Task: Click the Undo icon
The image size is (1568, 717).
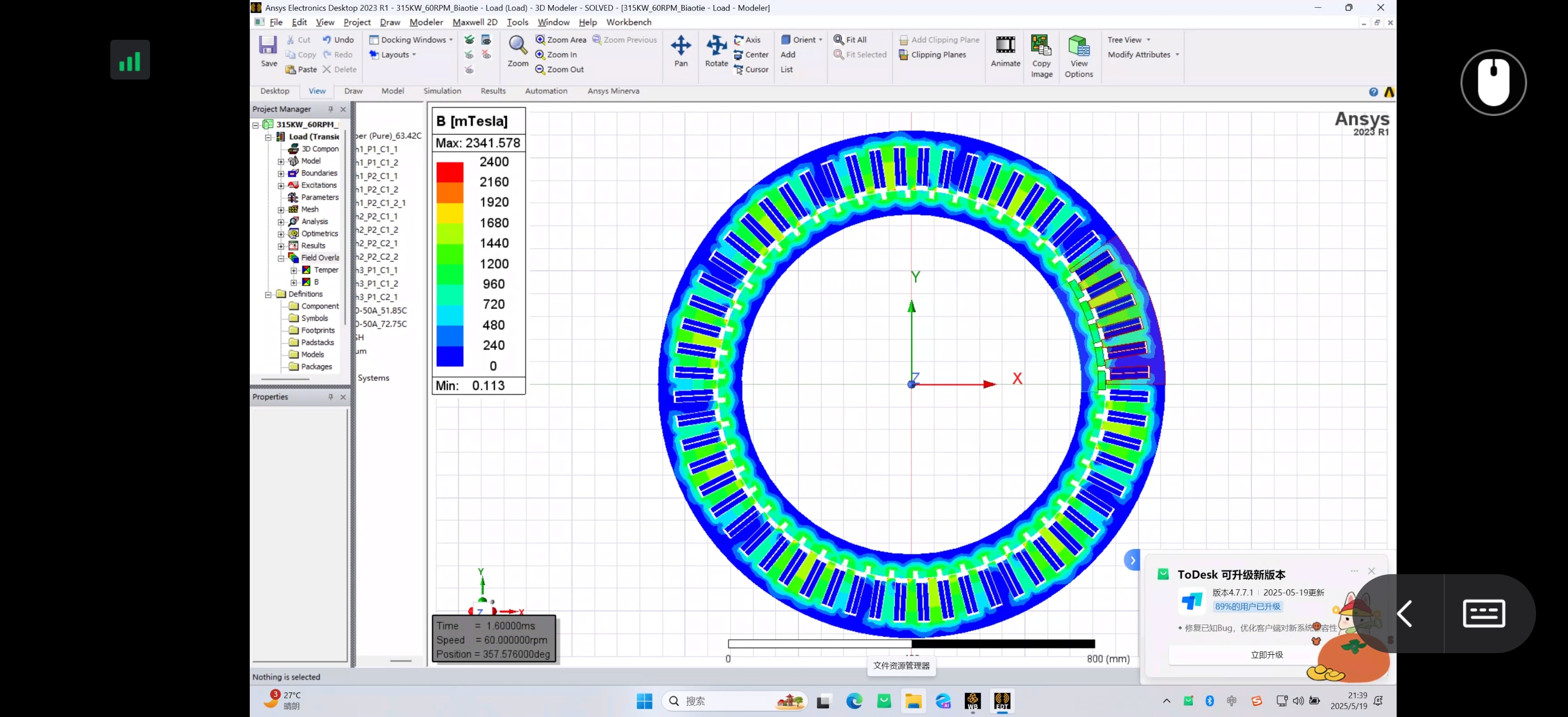Action: [x=327, y=40]
